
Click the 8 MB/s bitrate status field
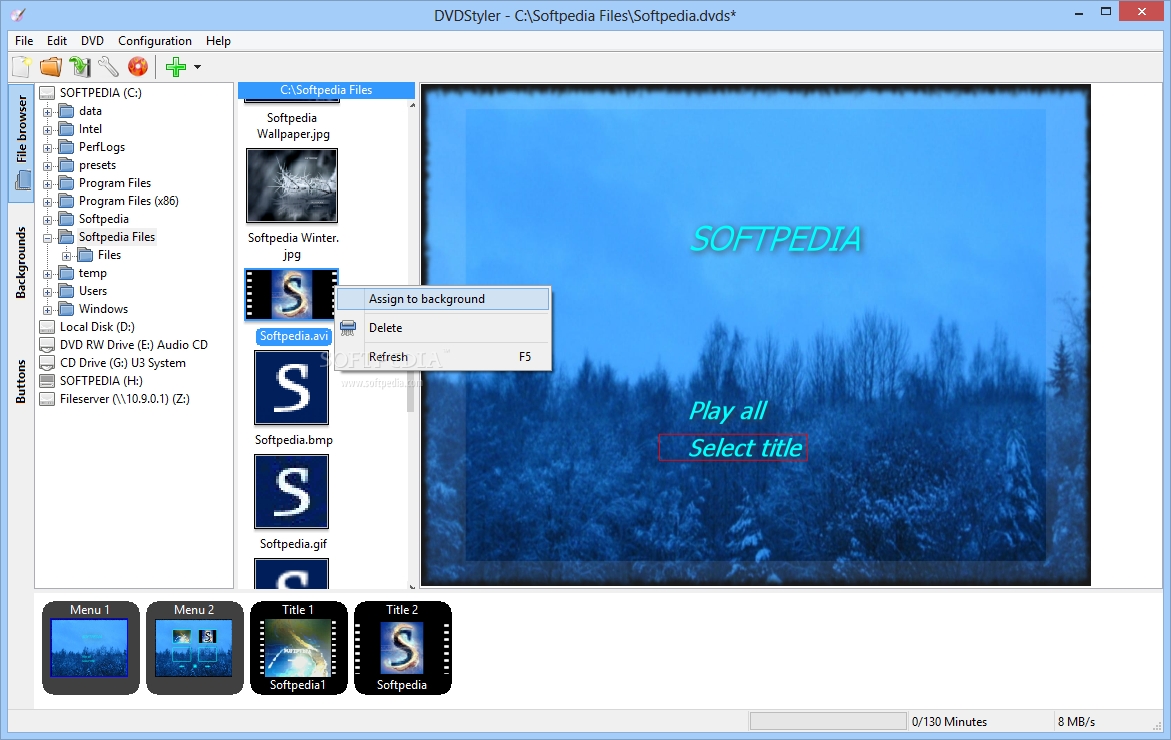[x=1076, y=721]
